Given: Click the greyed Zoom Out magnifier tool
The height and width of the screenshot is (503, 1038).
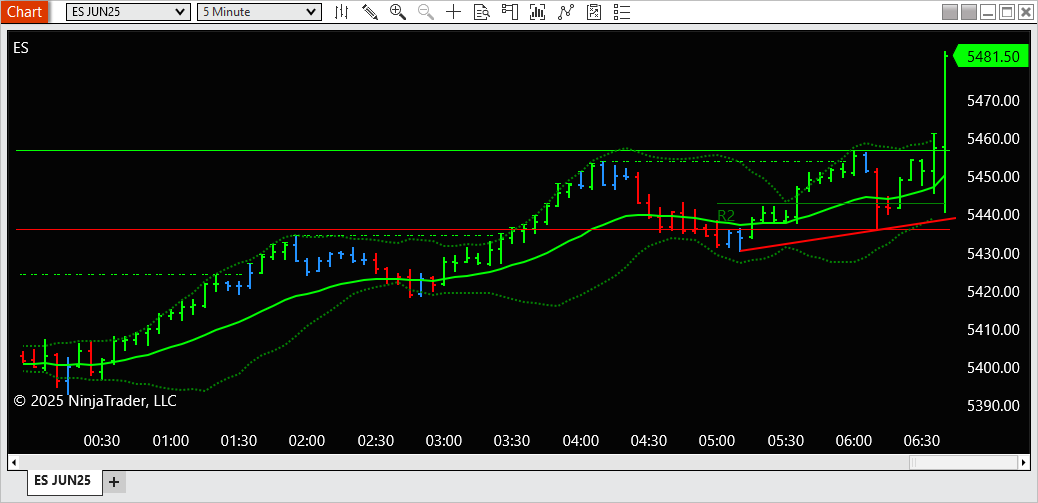Looking at the screenshot, I should tap(426, 12).
